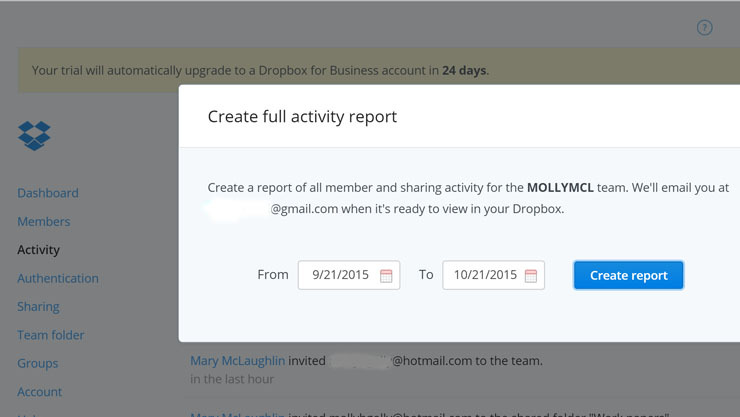
Task: Click 'Create full activity report' dialog title
Action: click(302, 117)
